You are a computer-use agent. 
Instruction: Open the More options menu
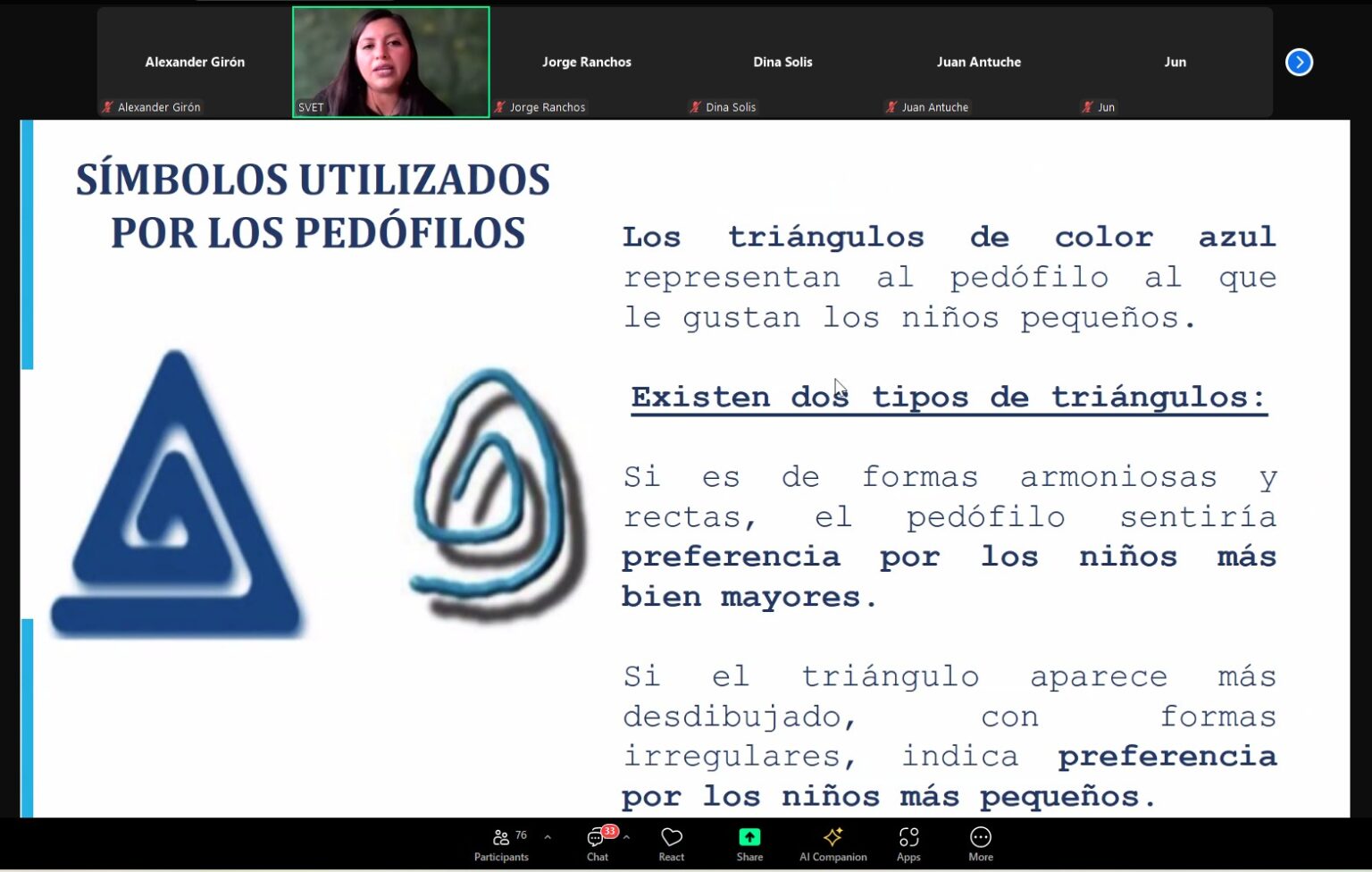click(980, 843)
